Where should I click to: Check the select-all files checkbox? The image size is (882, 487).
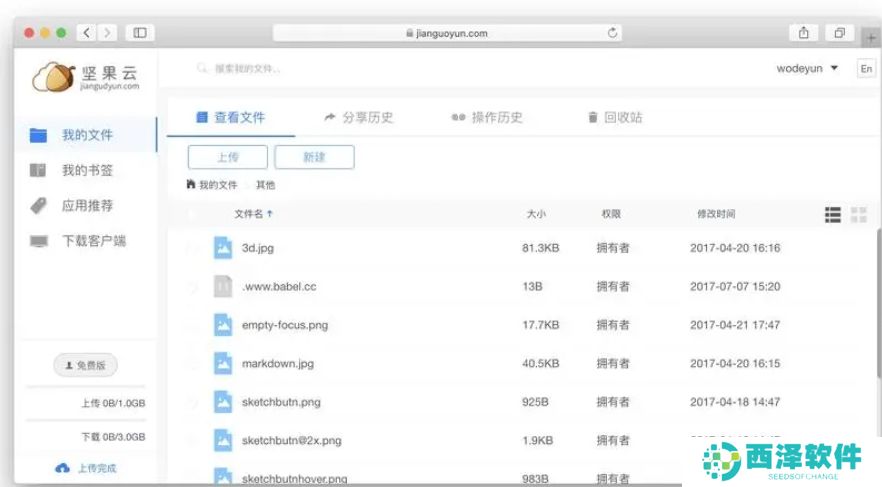[193, 214]
